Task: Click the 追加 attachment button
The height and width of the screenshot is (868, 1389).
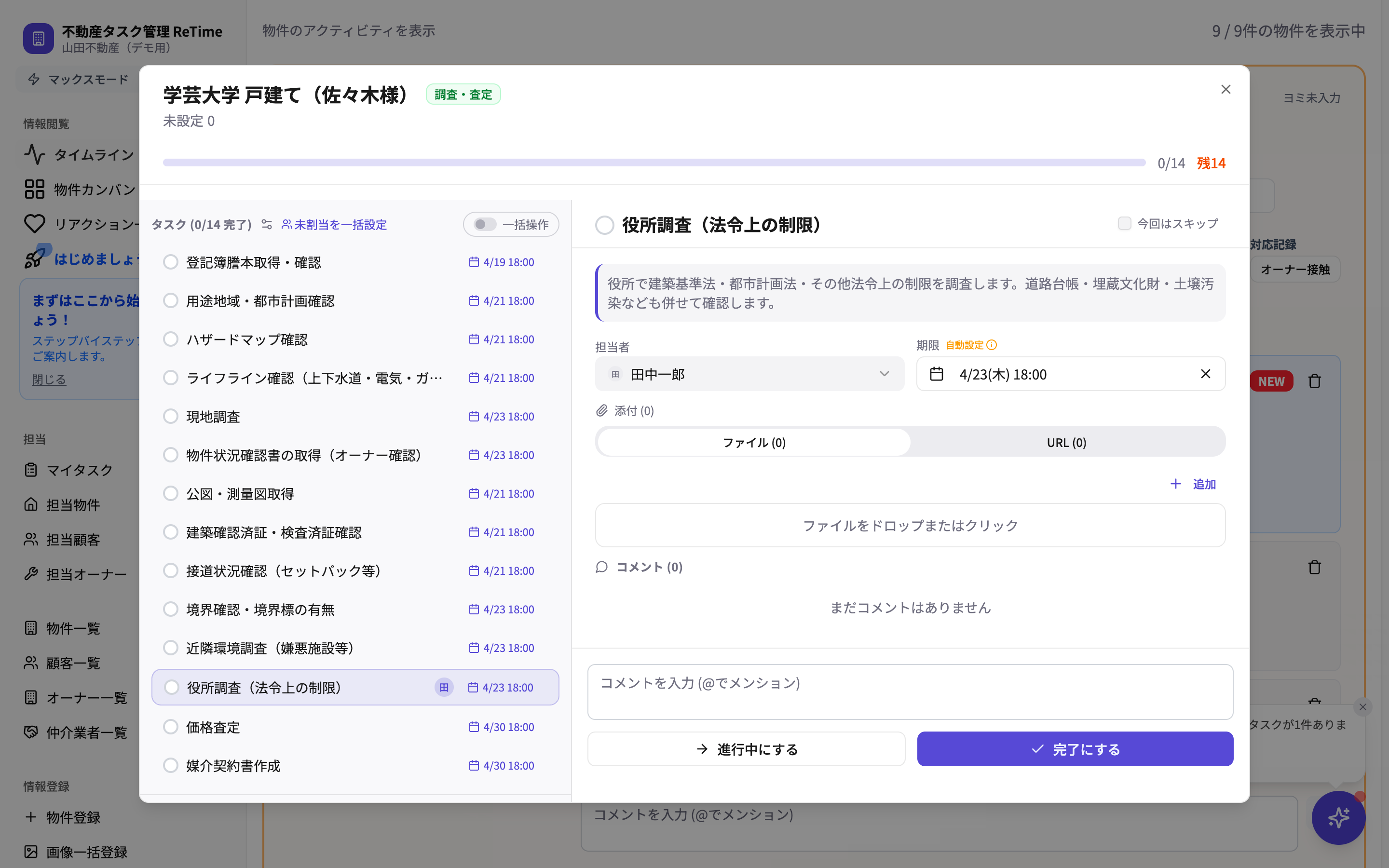Action: pyautogui.click(x=1193, y=484)
